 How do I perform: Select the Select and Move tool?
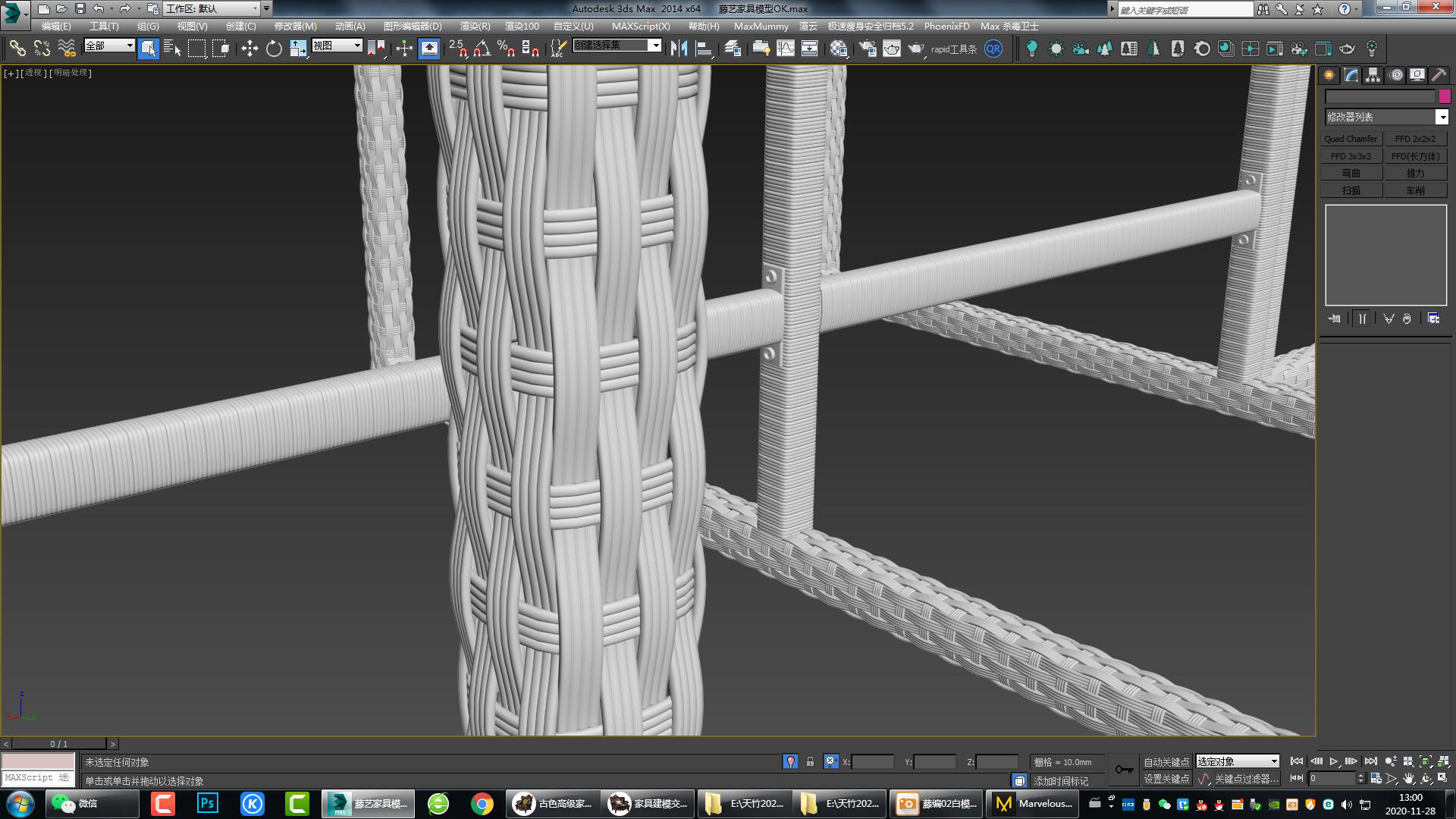pos(250,48)
